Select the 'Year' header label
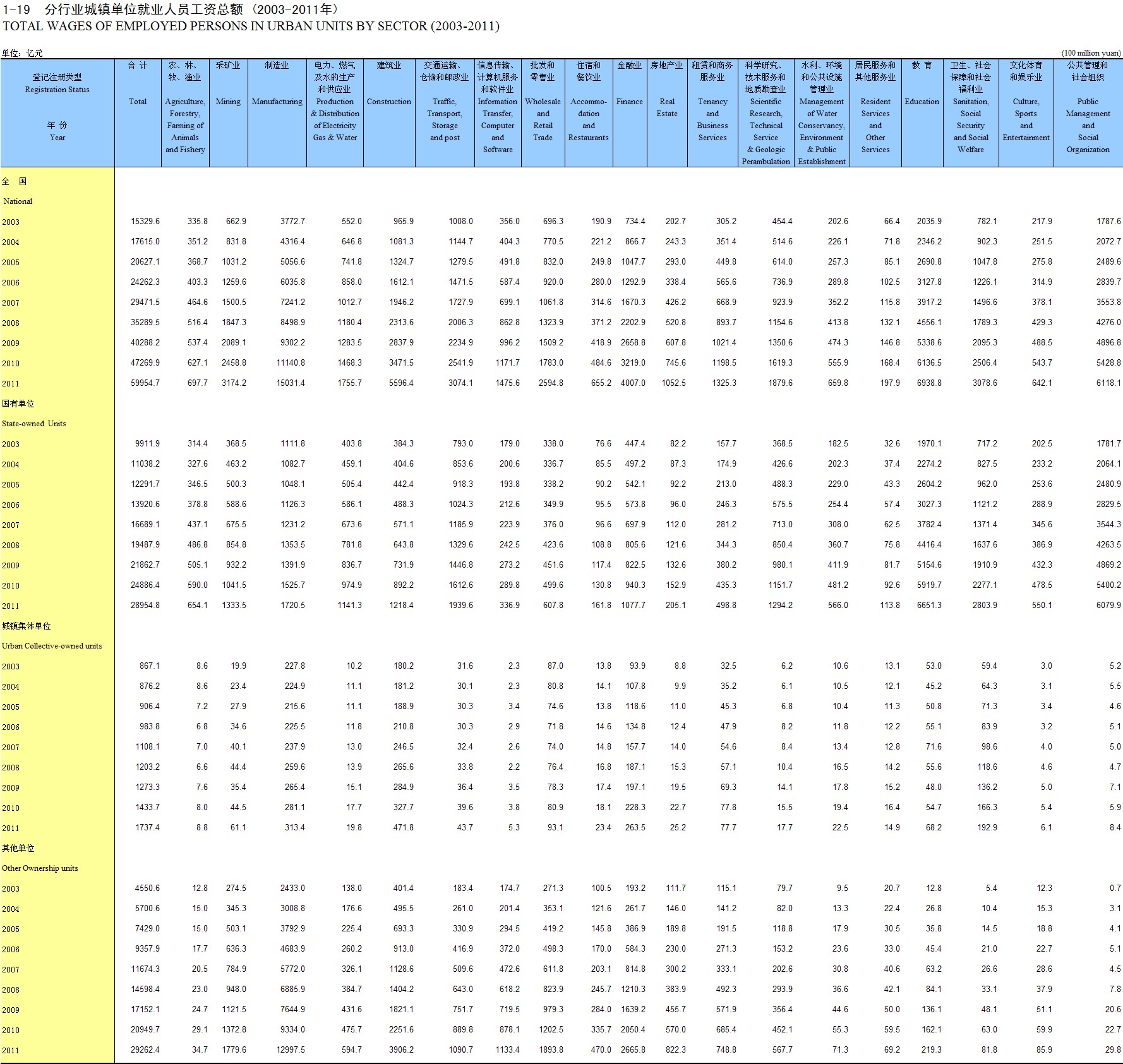 pyautogui.click(x=57, y=138)
